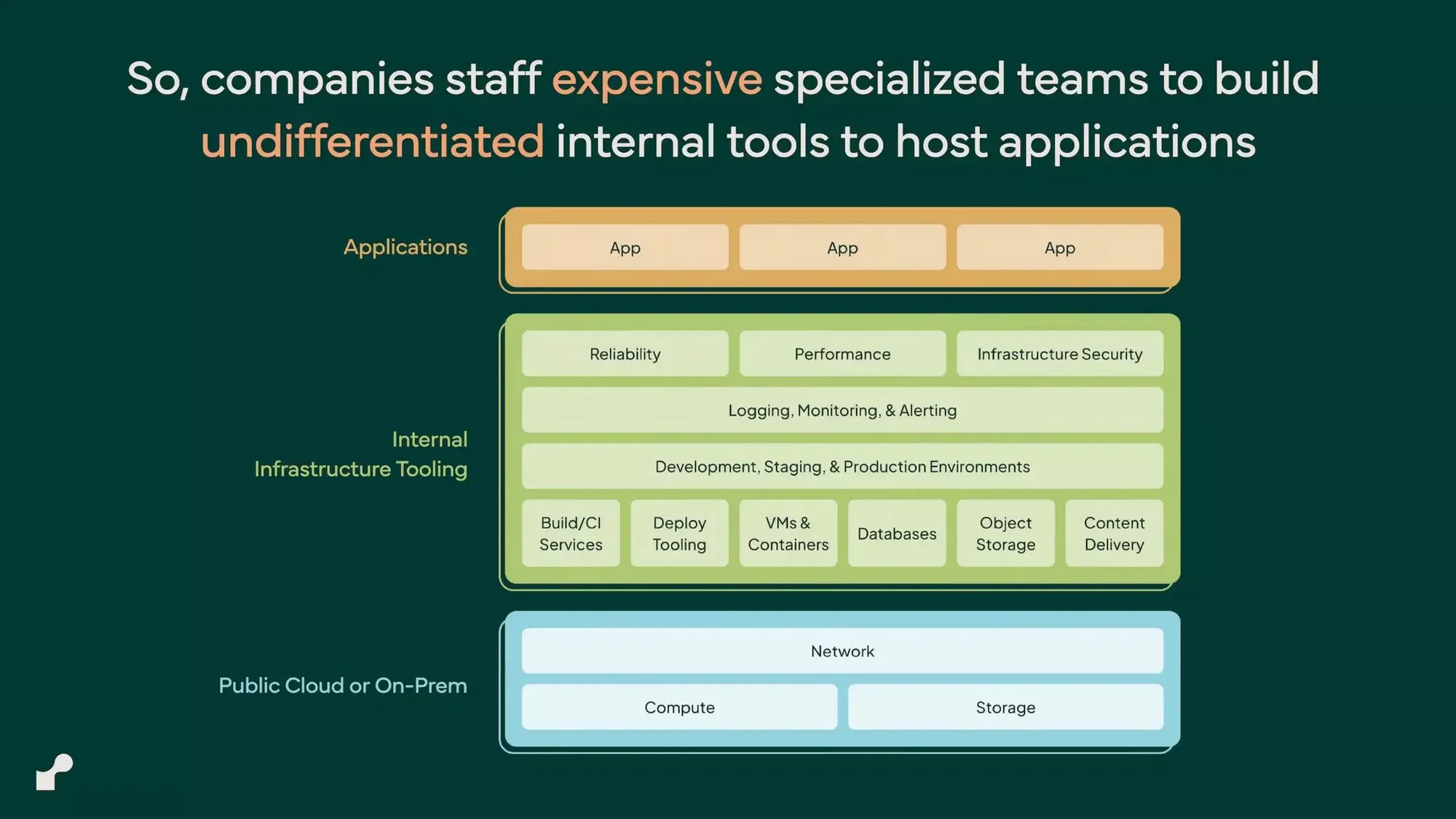Select the Performance component box

[x=842, y=353]
